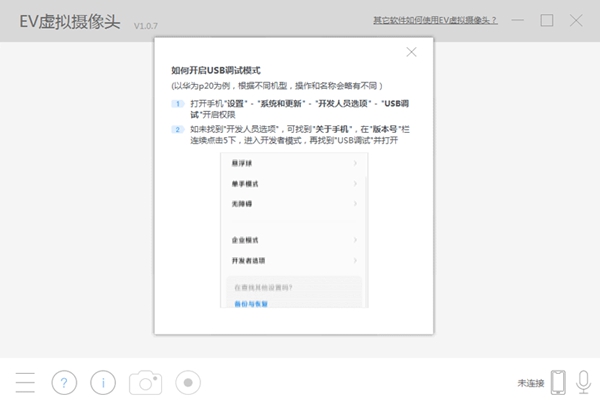This screenshot has width=600, height=400.
Task: Click the 未连接 status label
Action: click(x=529, y=383)
